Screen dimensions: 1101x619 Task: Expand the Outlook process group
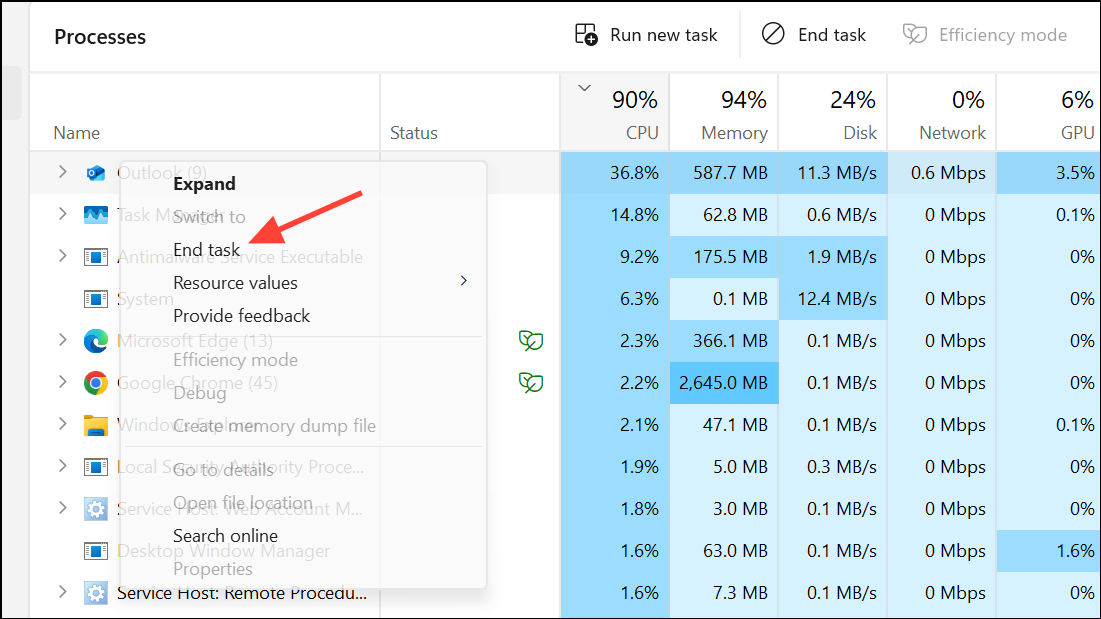[63, 172]
